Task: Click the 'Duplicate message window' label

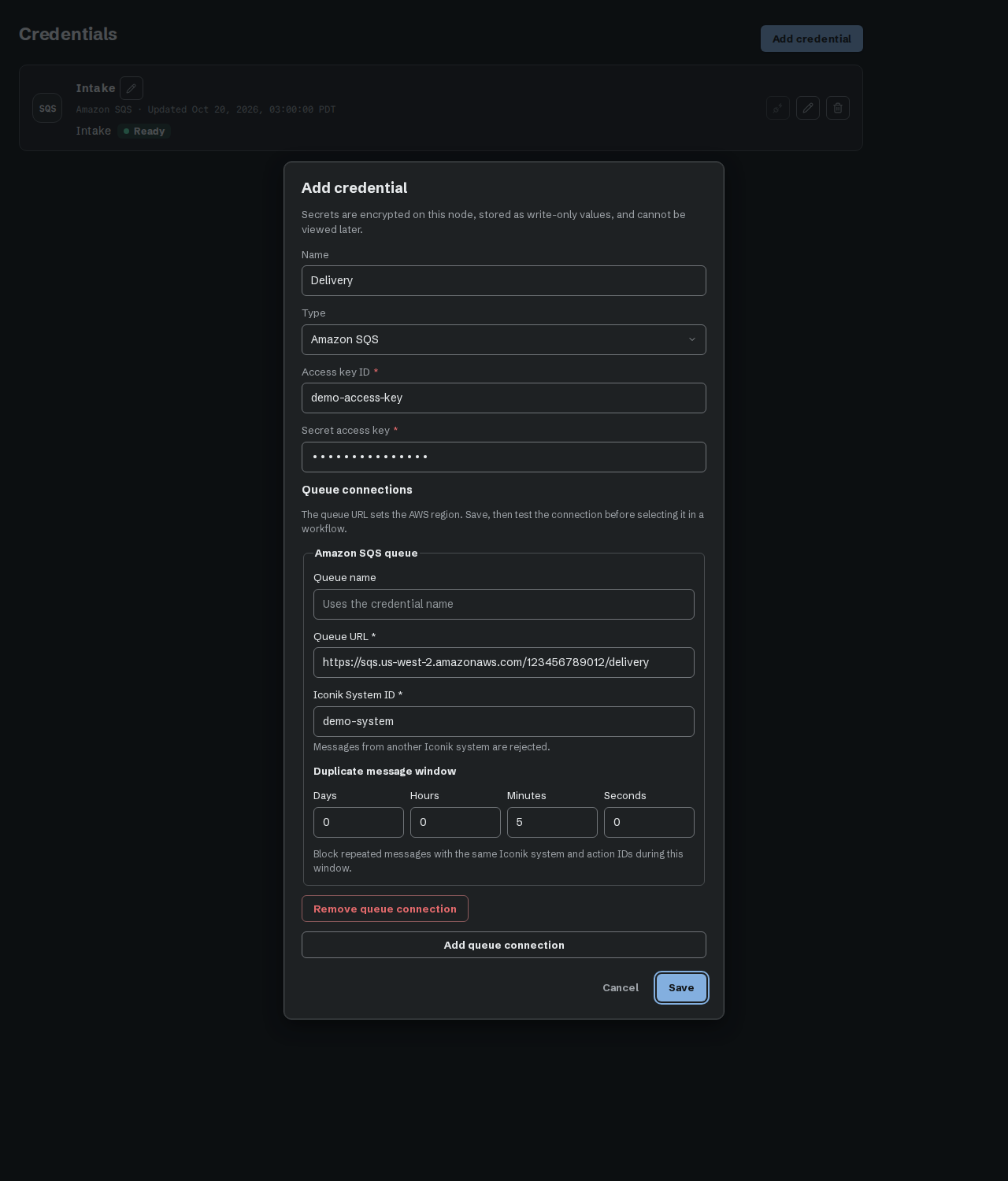Action: [x=384, y=771]
